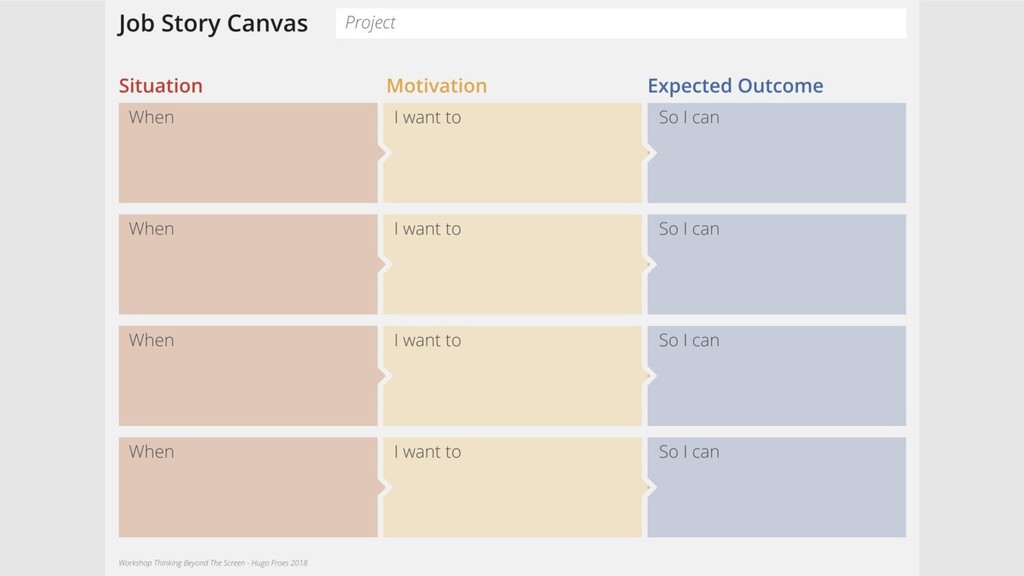The height and width of the screenshot is (576, 1024).
Task: Click the "Workshop Thinking Beyond The Screen" footer text
Action: (x=213, y=563)
